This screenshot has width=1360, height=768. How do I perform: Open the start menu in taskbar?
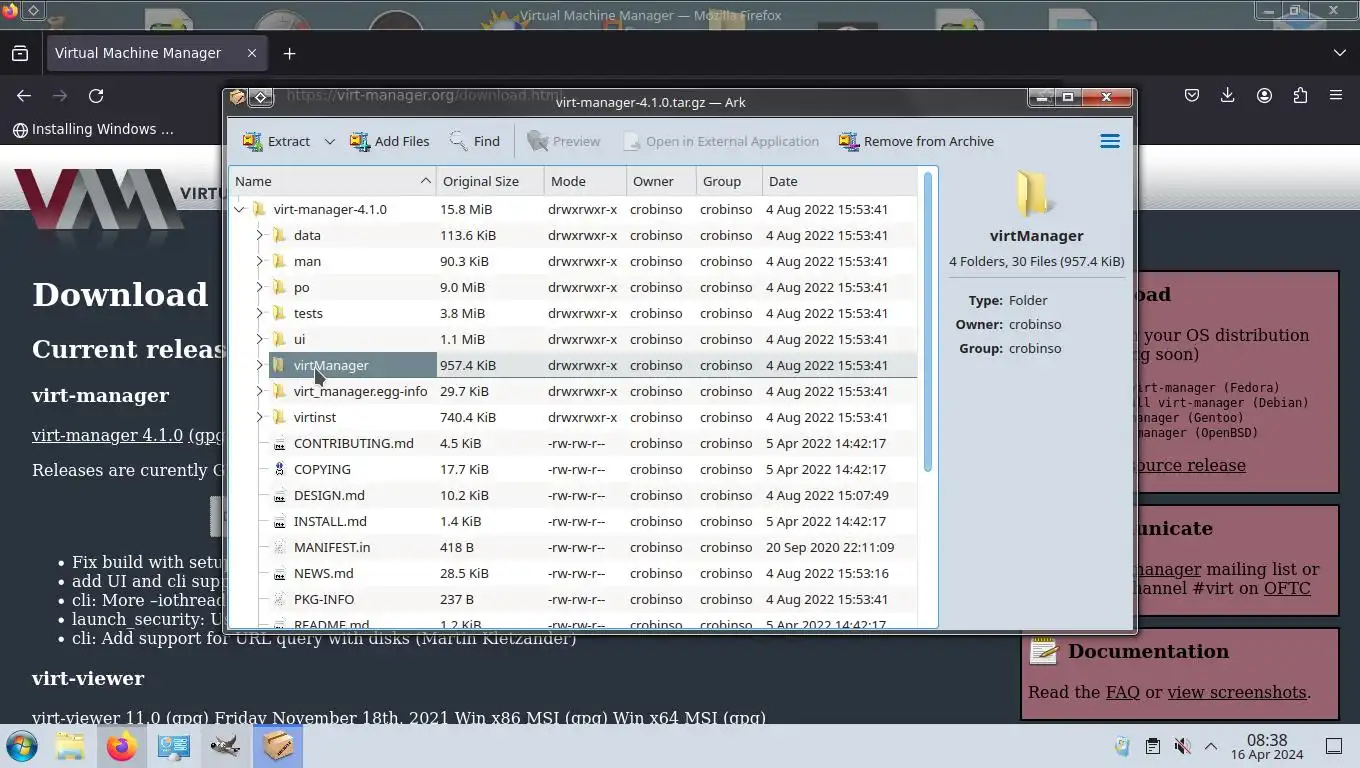point(22,746)
